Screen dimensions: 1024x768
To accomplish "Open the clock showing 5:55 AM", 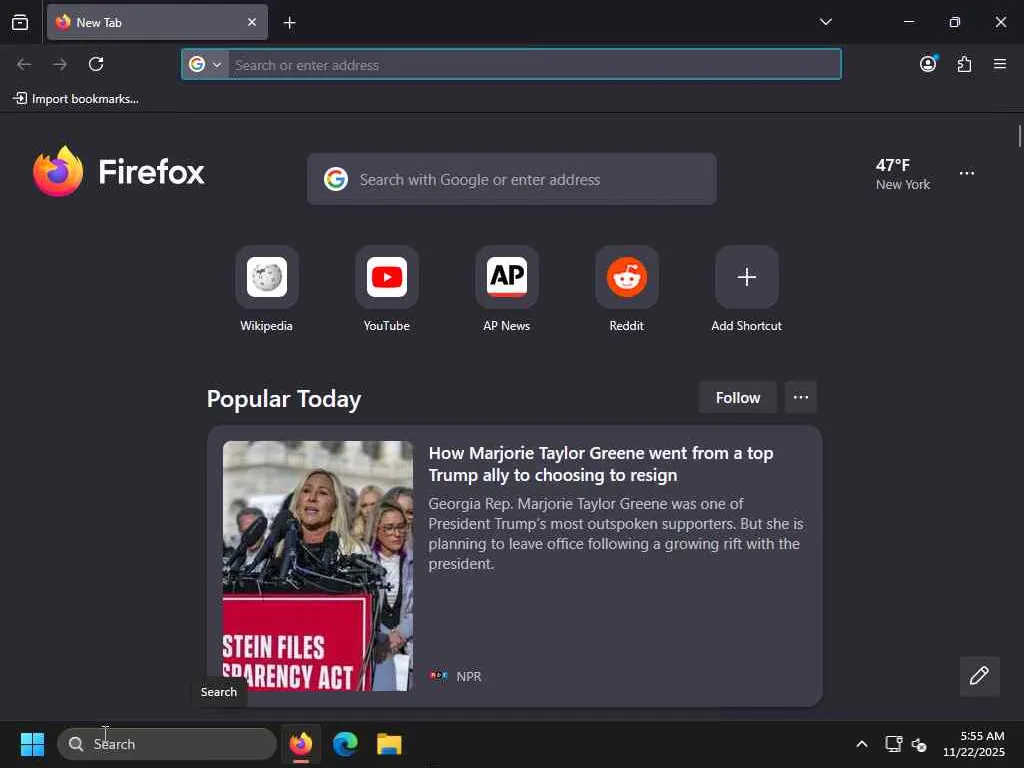I will click(974, 744).
